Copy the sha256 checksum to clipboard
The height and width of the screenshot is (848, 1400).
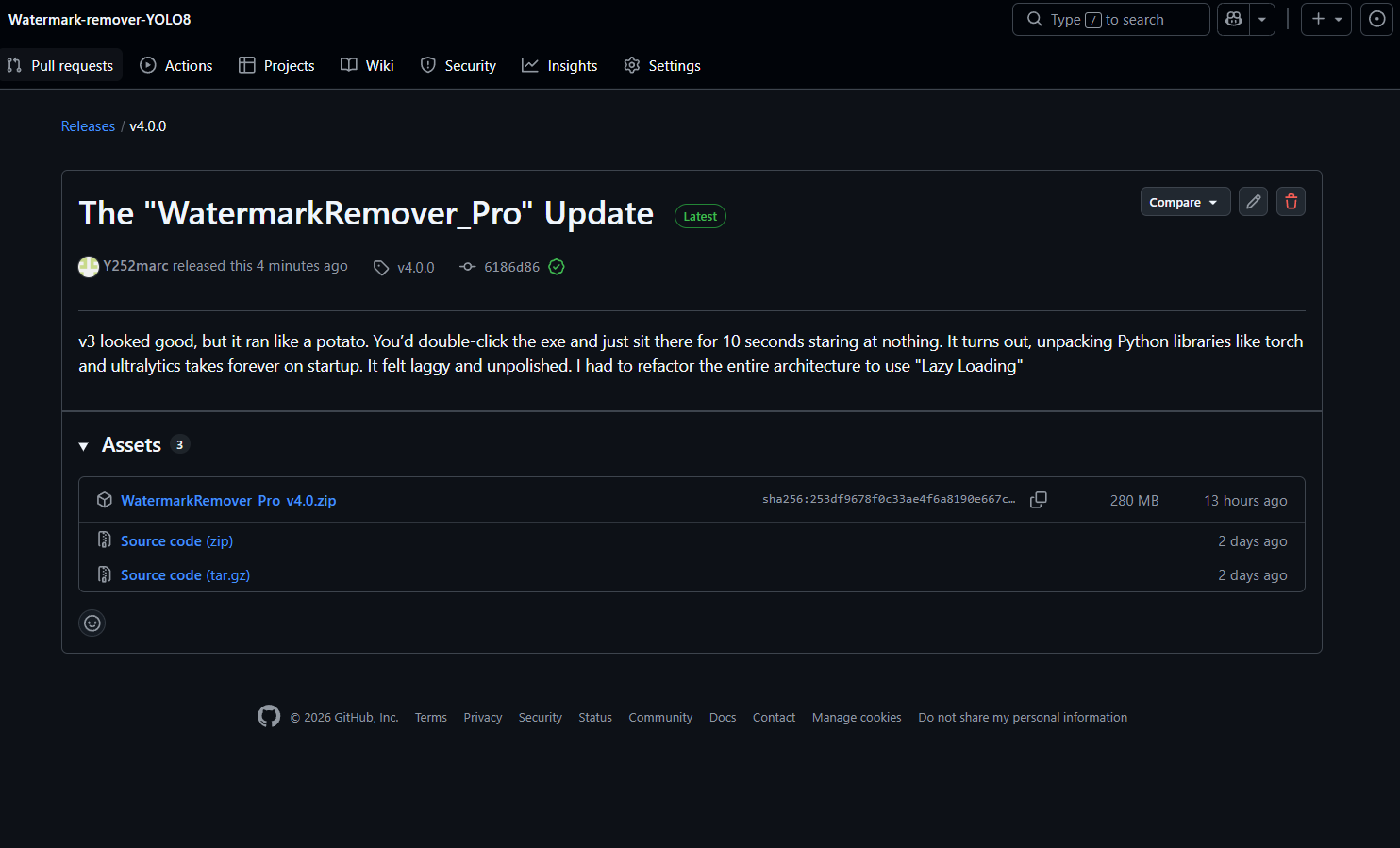[1038, 500]
